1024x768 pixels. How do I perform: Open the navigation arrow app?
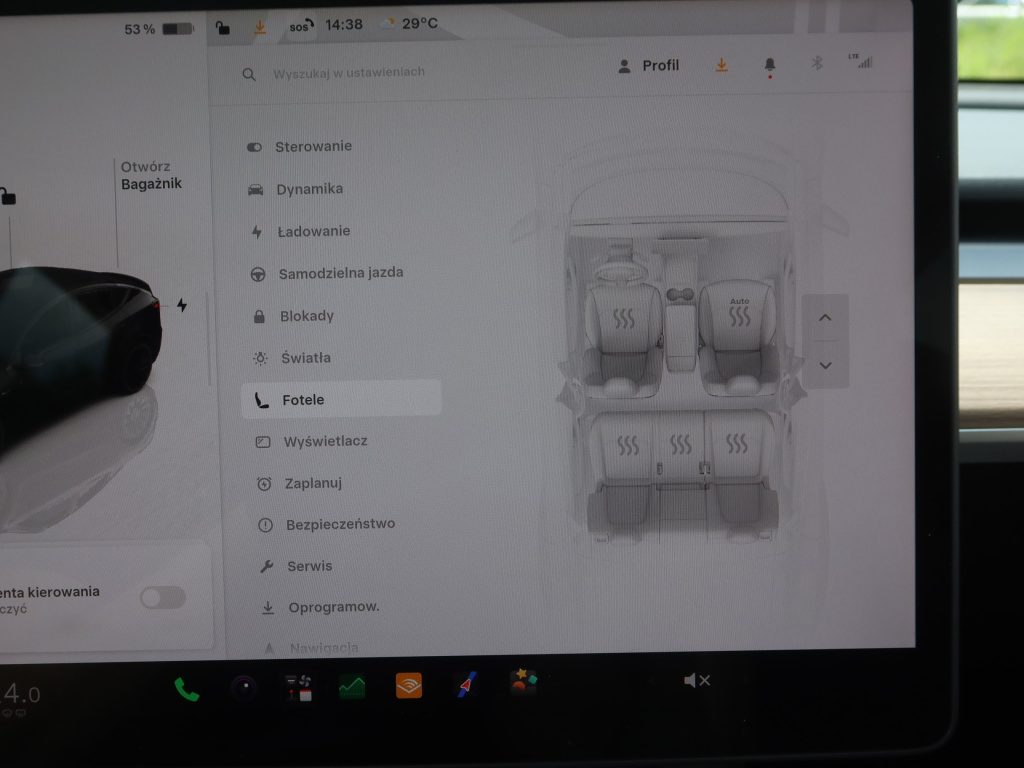pos(466,685)
